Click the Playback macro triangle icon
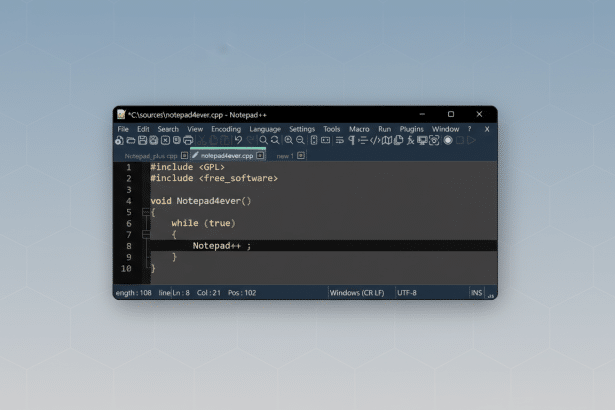 471,140
